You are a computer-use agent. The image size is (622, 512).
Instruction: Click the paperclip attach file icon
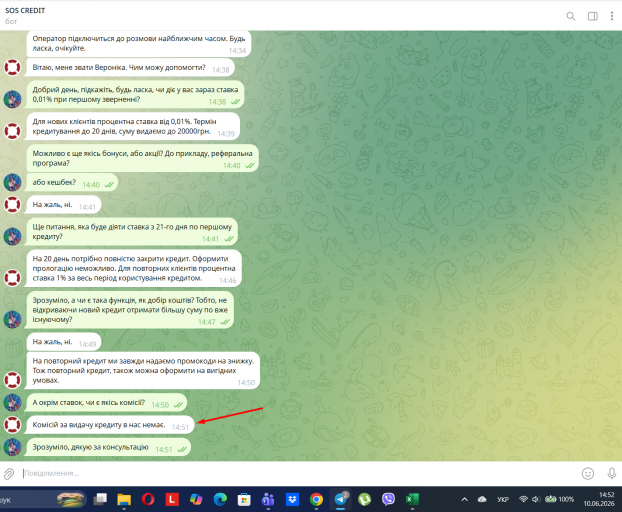[x=9, y=474]
